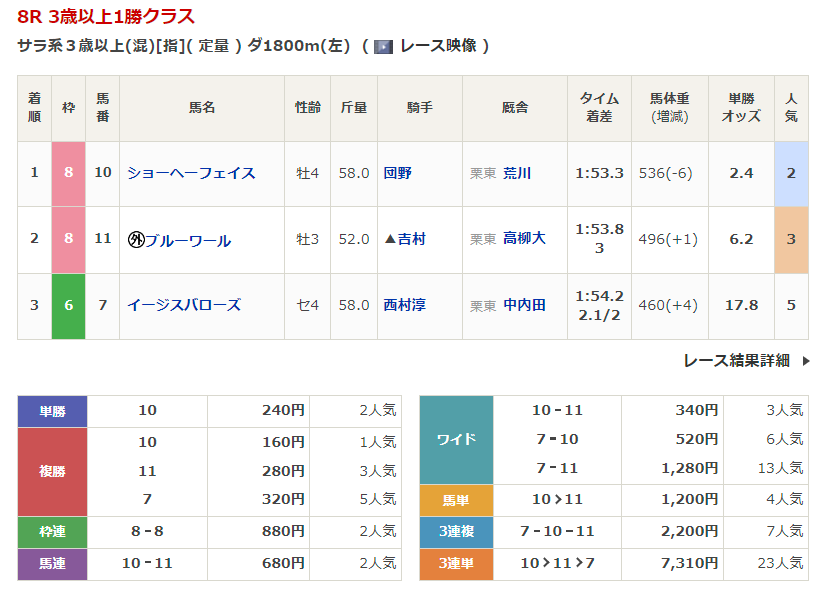This screenshot has height=589, width=825.
Task: Expand レース結果詳細 arrow
Action: (x=805, y=361)
